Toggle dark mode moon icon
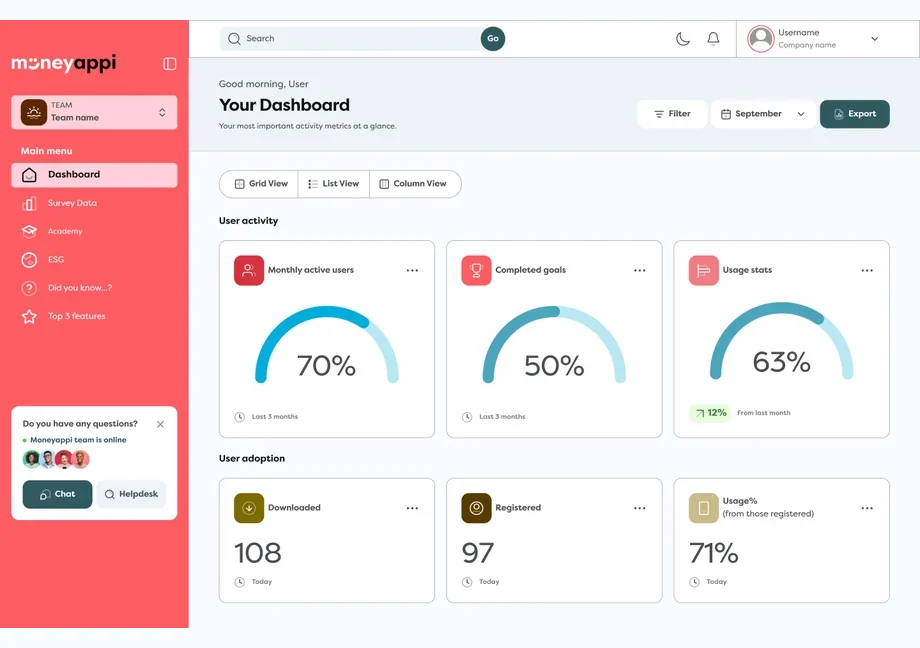Screen dimensions: 920x648 (682, 39)
